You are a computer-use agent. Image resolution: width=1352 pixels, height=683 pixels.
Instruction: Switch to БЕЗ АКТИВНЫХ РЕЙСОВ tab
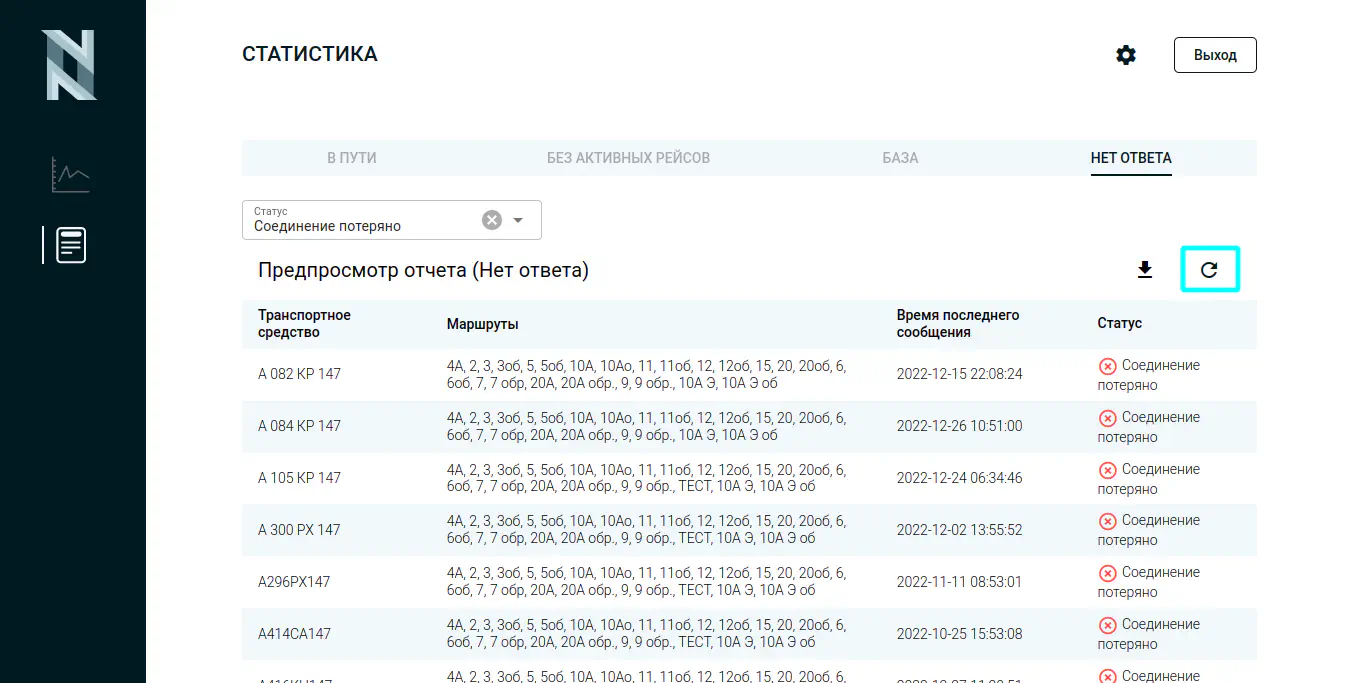click(628, 158)
